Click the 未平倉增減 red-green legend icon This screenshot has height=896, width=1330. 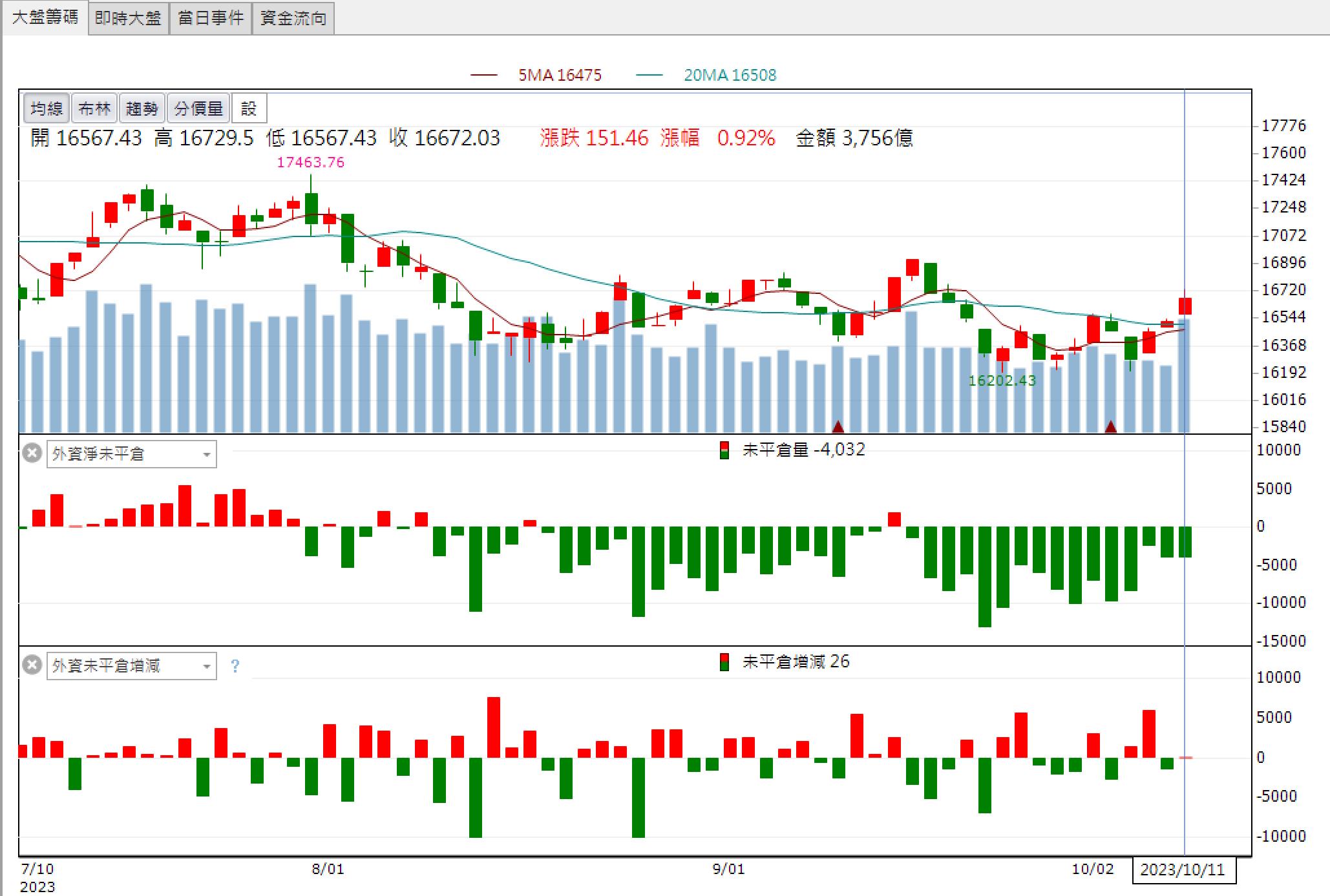tap(724, 662)
